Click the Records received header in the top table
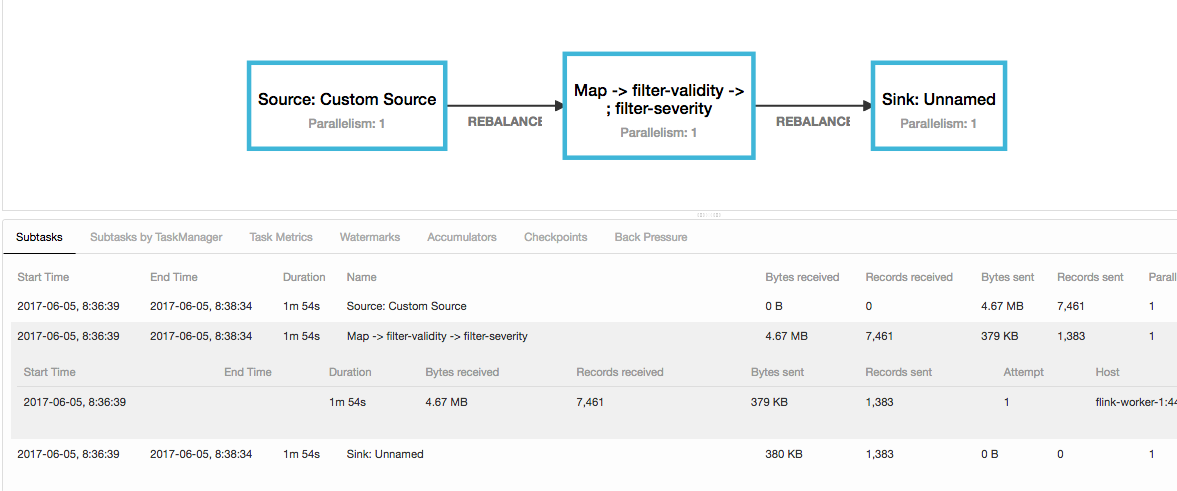1177x491 pixels. [x=908, y=277]
